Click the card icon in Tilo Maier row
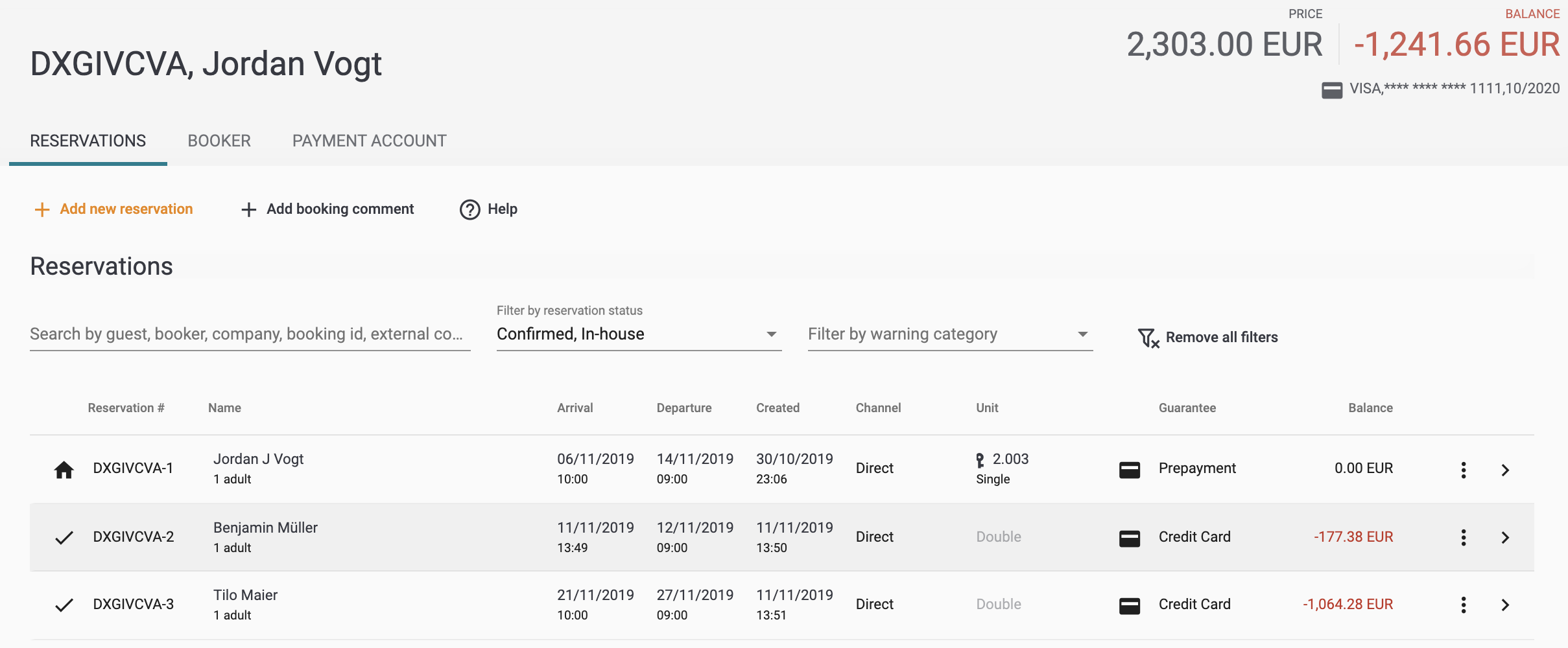Image resolution: width=1568 pixels, height=648 pixels. coord(1129,605)
